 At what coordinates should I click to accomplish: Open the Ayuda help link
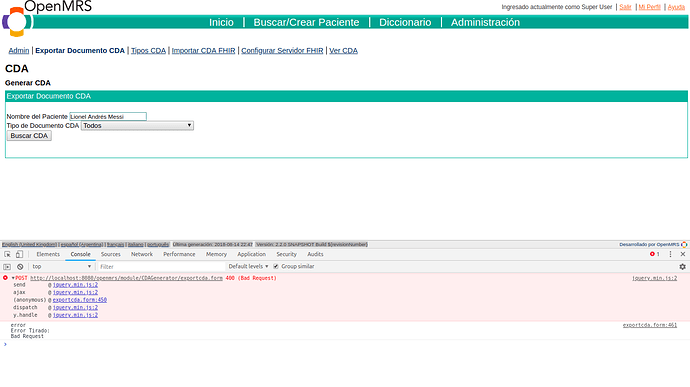coord(676,7)
